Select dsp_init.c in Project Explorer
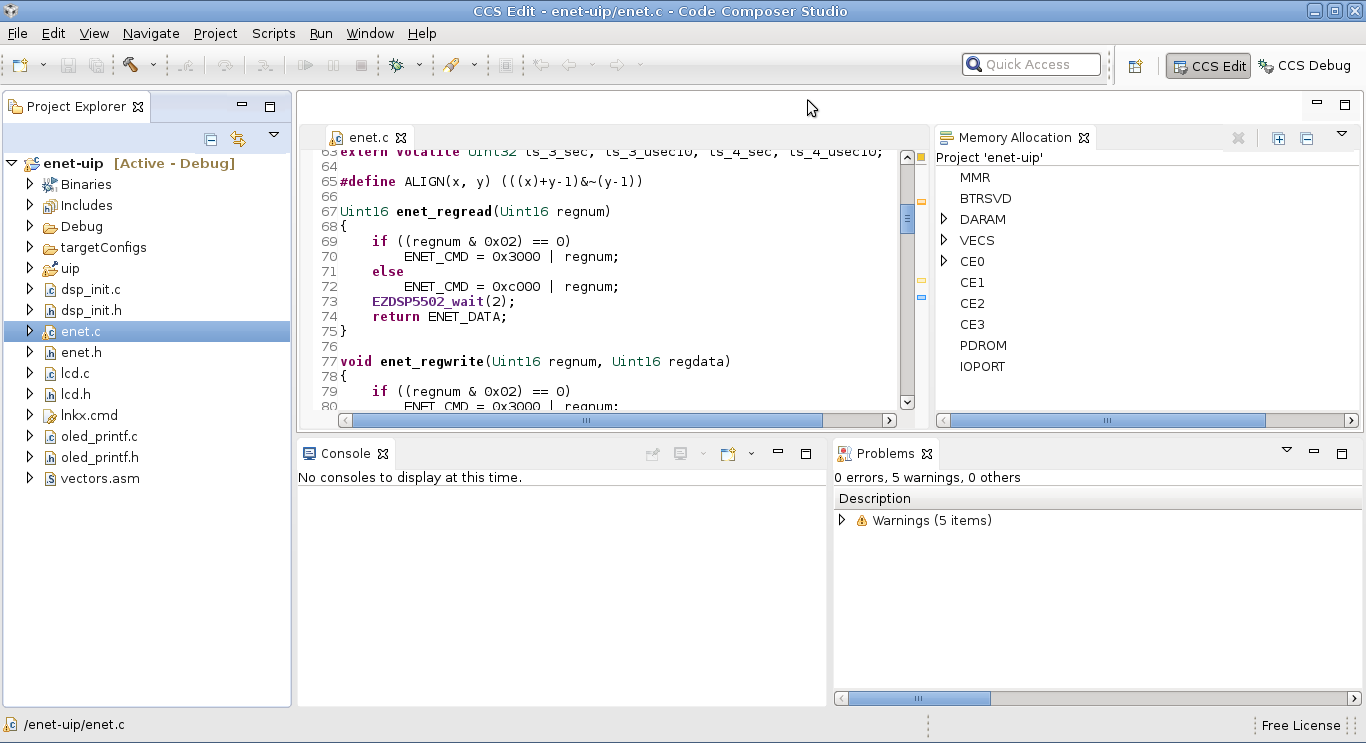This screenshot has height=743, width=1366. 90,289
